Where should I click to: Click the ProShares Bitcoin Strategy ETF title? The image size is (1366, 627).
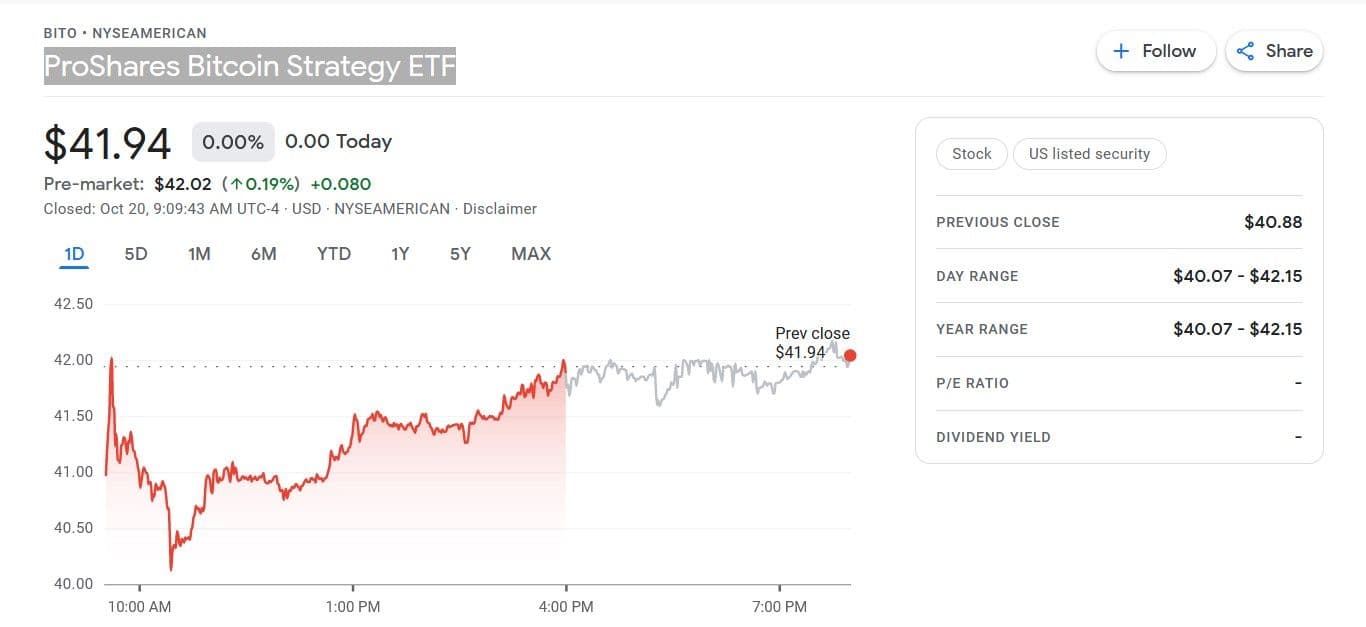(x=249, y=66)
